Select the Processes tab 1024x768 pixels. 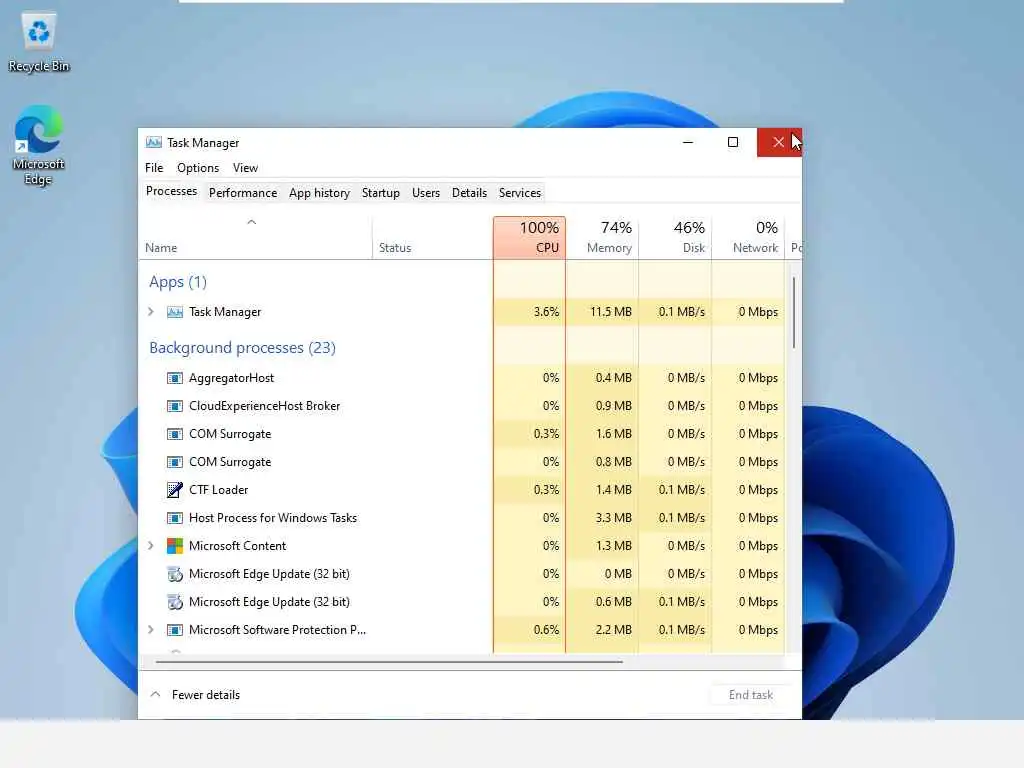[172, 191]
